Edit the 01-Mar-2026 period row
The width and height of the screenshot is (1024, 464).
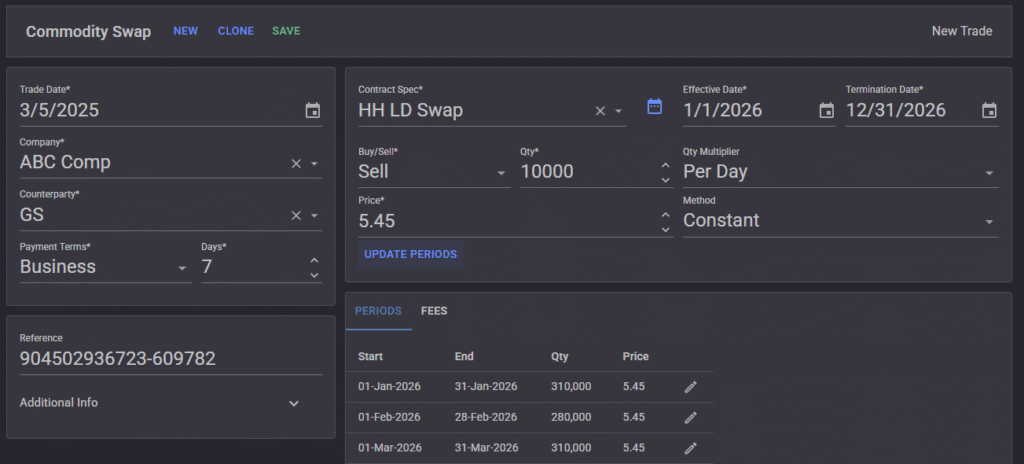point(690,448)
